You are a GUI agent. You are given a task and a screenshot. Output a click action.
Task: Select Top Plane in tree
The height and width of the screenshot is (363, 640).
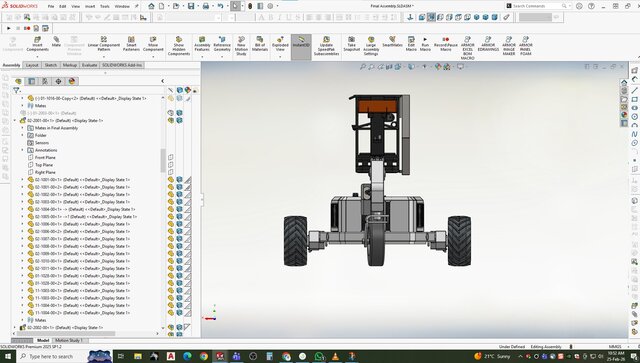tap(44, 165)
